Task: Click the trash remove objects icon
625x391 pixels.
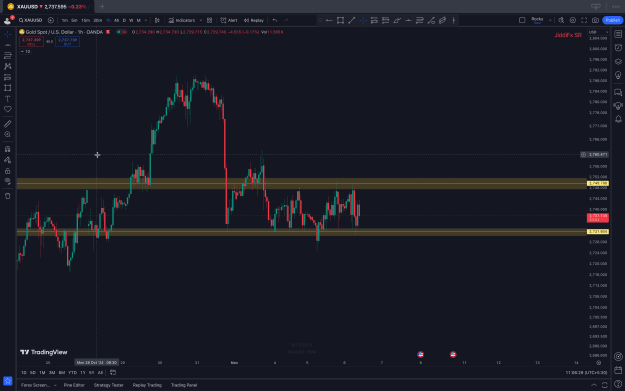Action: tap(8, 196)
